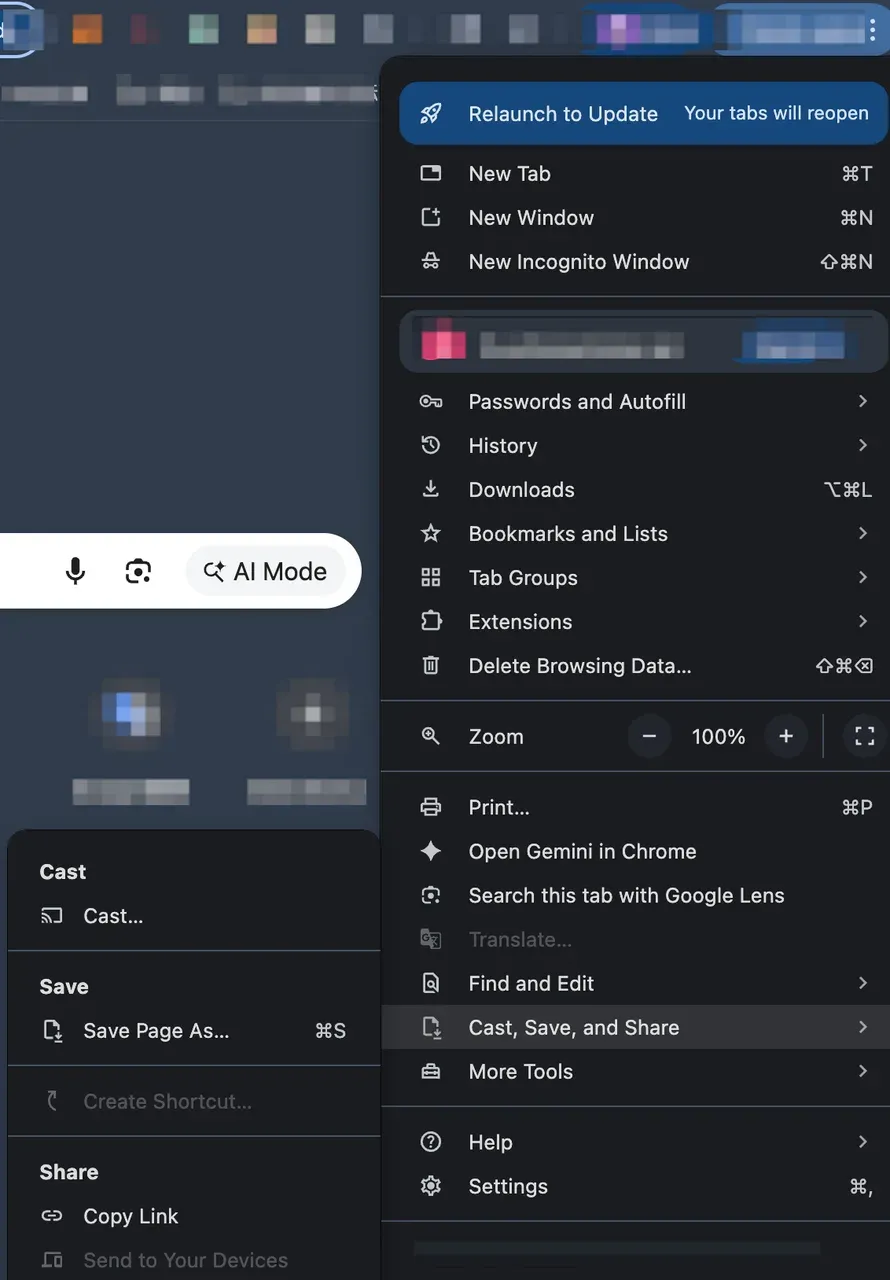The width and height of the screenshot is (890, 1280).
Task: Click the trash icon for Delete Browsing Data
Action: (x=431, y=666)
